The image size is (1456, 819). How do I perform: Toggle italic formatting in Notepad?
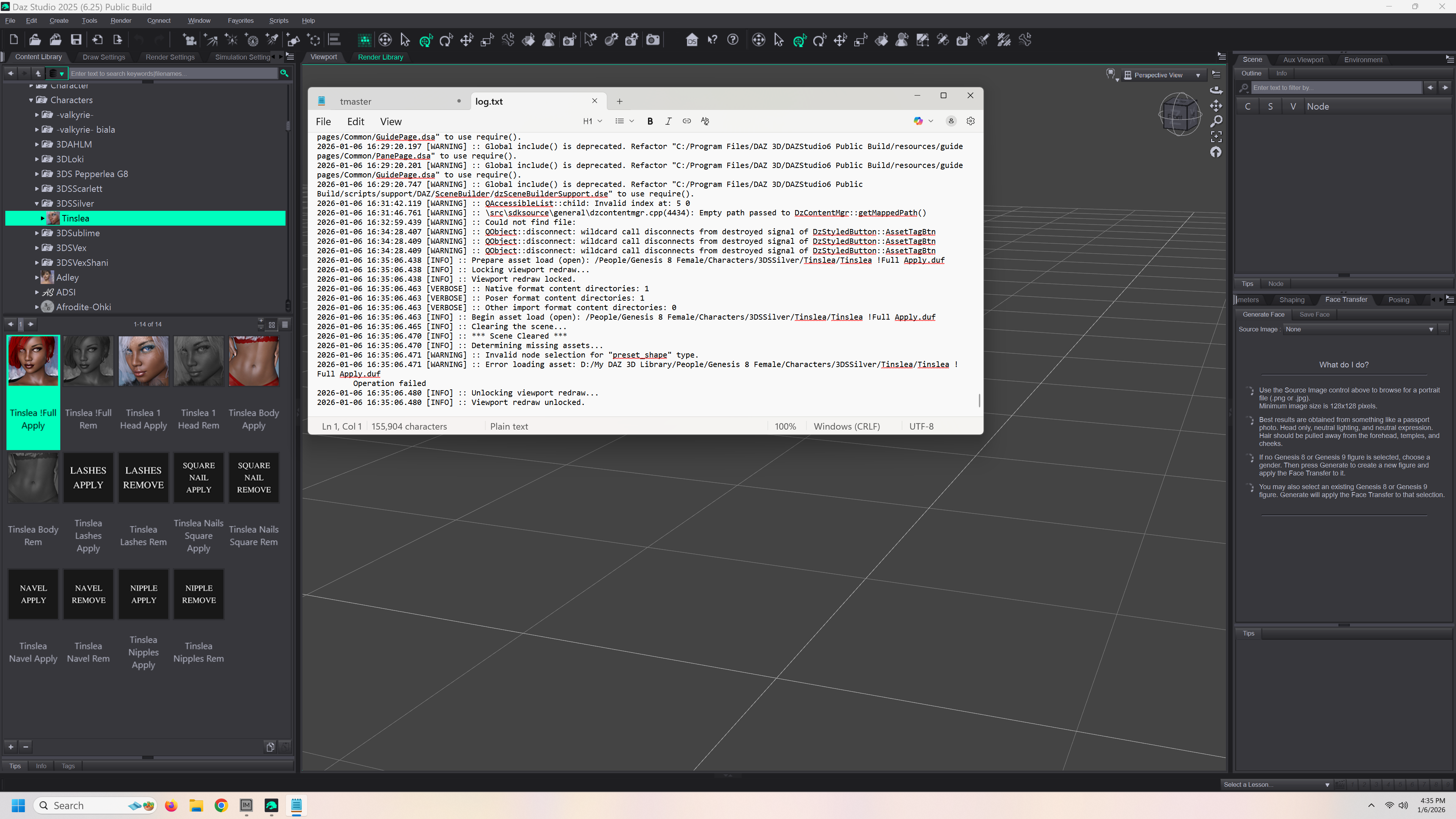pyautogui.click(x=668, y=121)
